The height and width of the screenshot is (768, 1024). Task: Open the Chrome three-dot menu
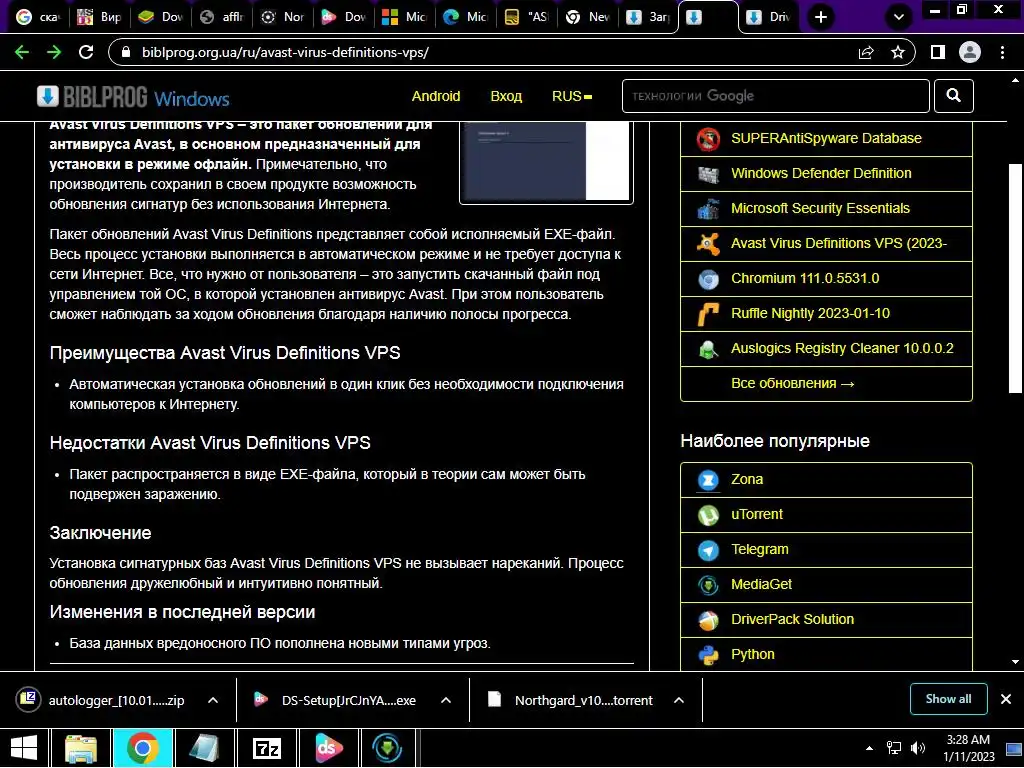click(1002, 52)
